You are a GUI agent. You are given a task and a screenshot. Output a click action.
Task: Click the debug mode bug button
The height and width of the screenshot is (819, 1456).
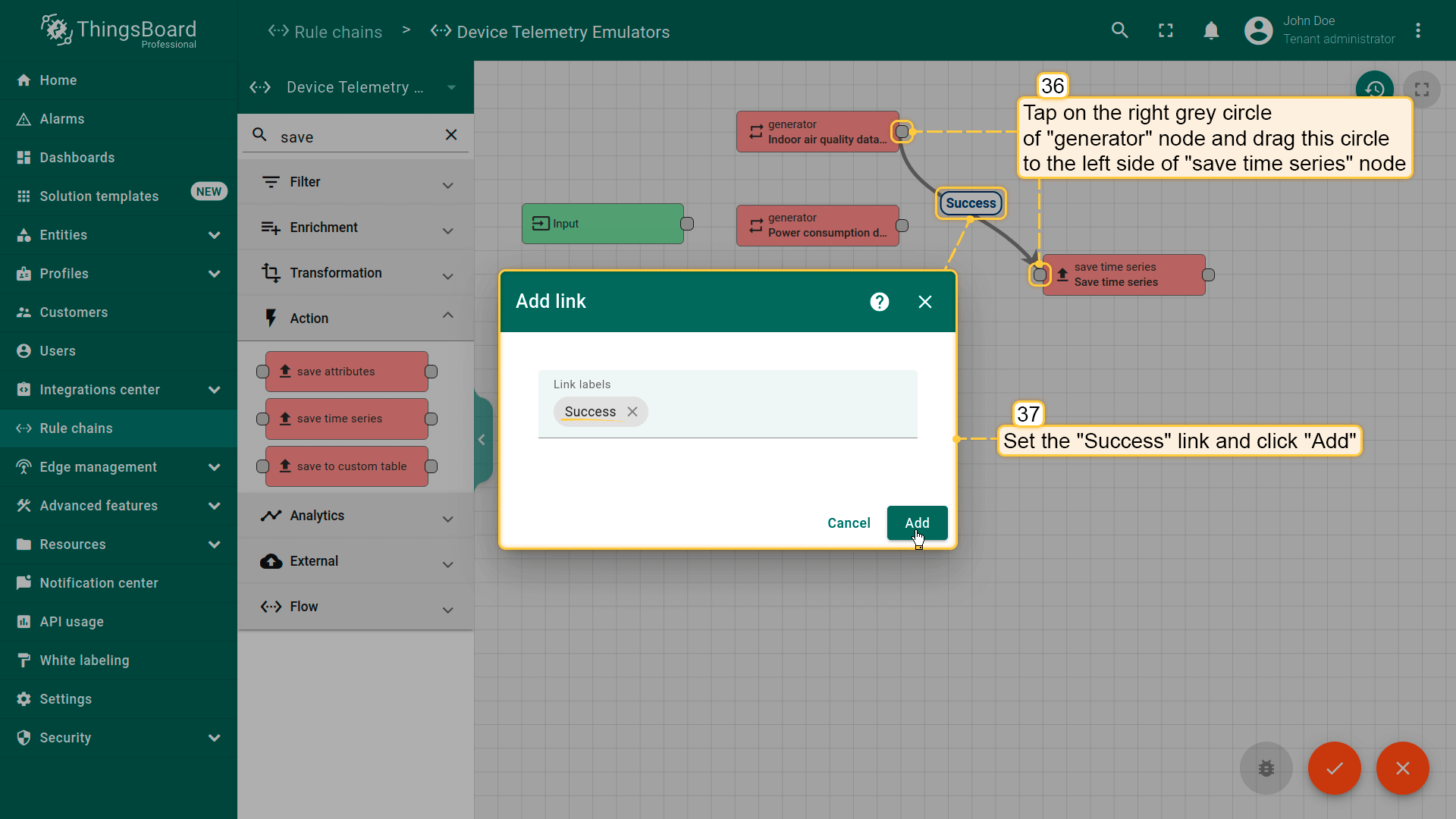point(1266,768)
